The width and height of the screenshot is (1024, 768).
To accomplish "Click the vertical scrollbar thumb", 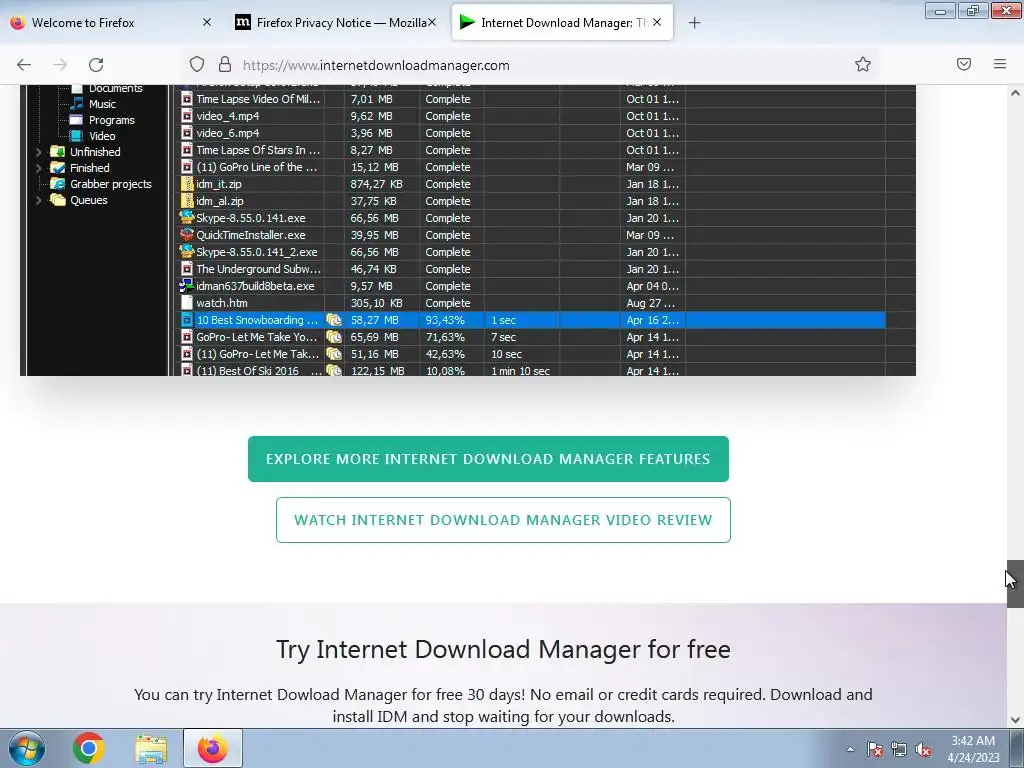I will pyautogui.click(x=1015, y=584).
